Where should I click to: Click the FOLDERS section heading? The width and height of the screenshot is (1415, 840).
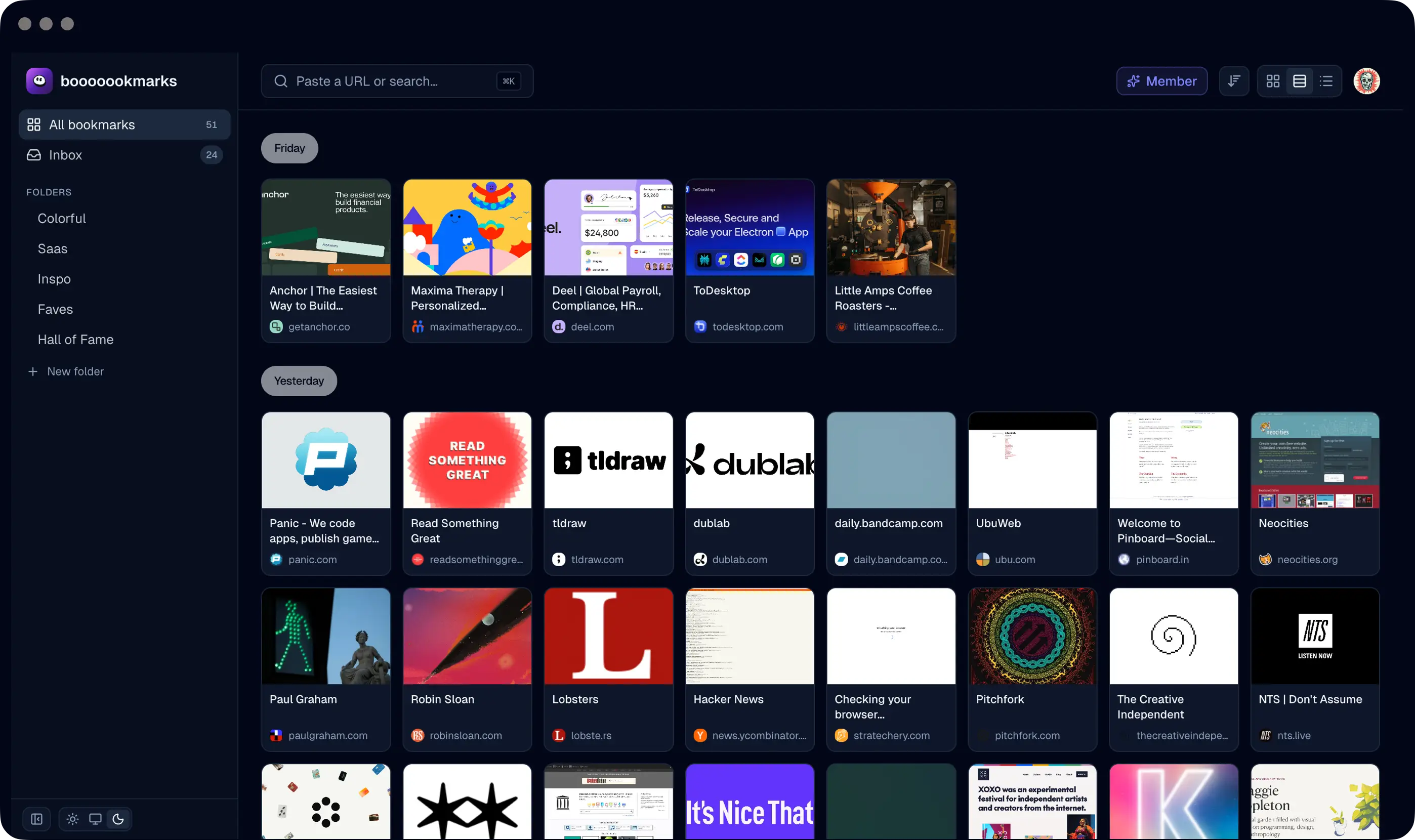[49, 192]
